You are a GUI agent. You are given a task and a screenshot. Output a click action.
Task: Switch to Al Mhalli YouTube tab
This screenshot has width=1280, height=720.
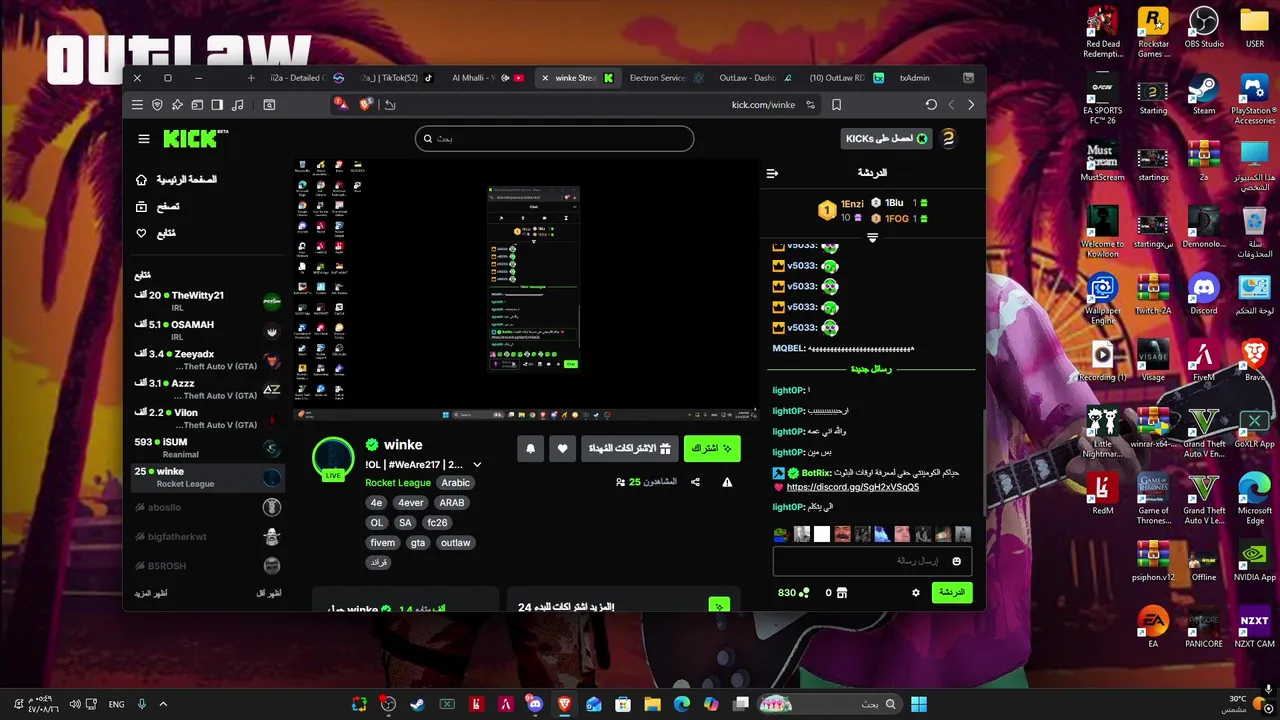(487, 77)
